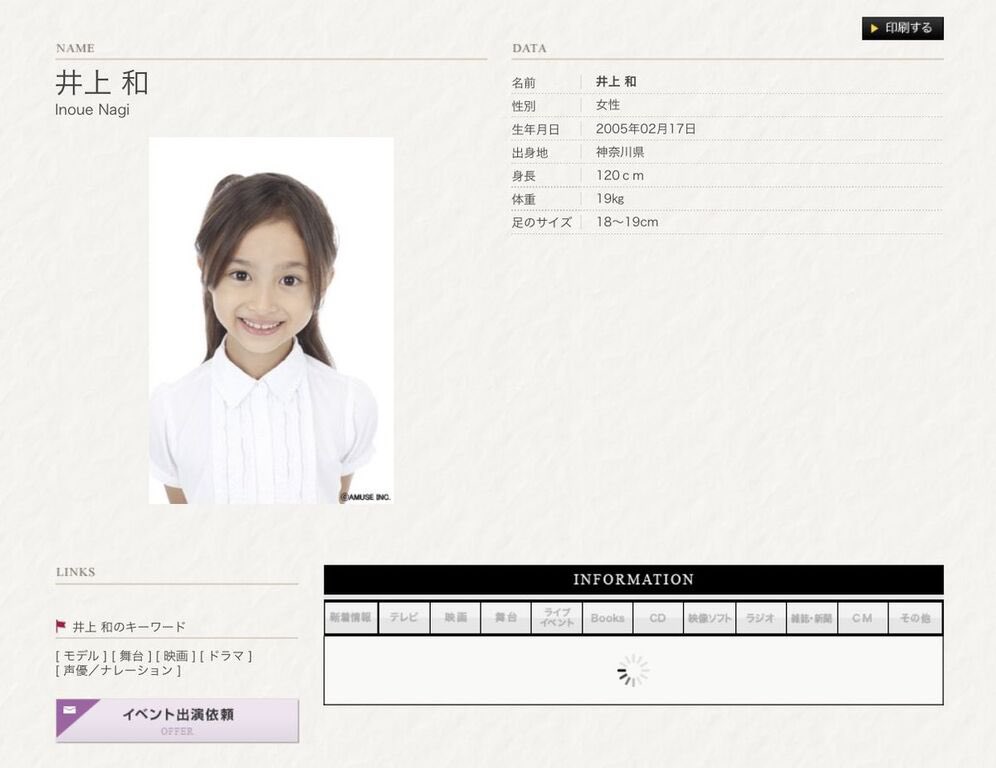Select the その他 tab
The width and height of the screenshot is (996, 768).
[x=915, y=617]
